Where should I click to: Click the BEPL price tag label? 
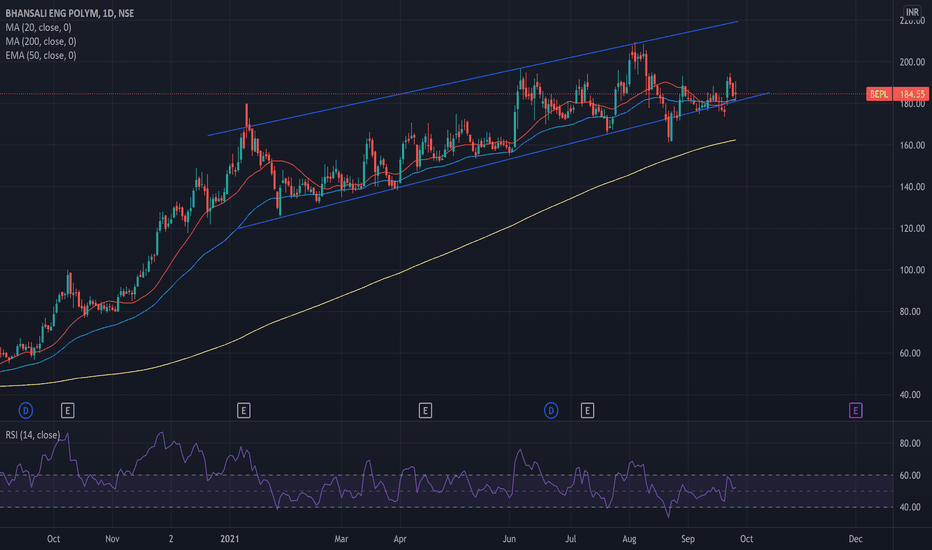click(879, 94)
